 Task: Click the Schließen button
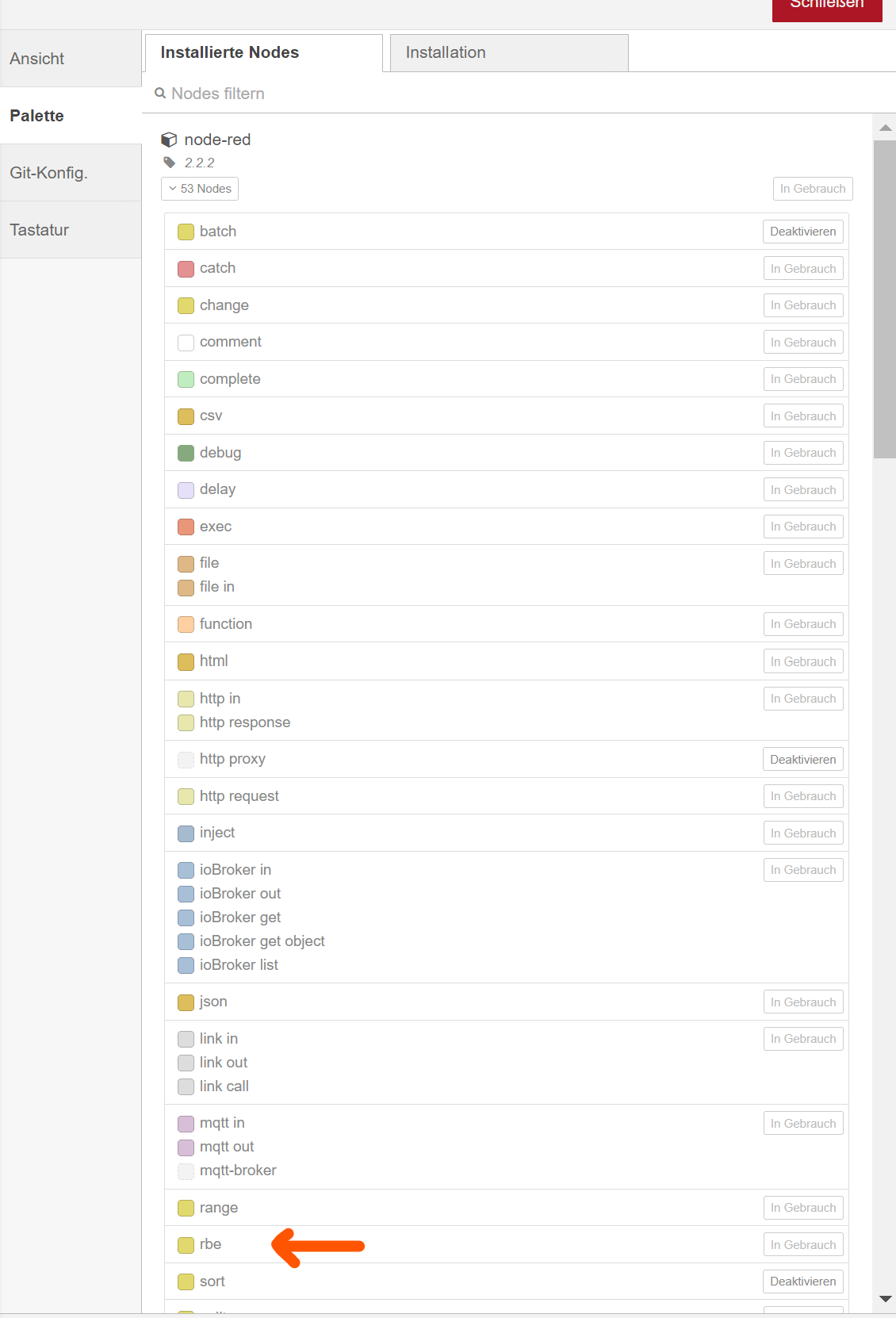[827, 8]
